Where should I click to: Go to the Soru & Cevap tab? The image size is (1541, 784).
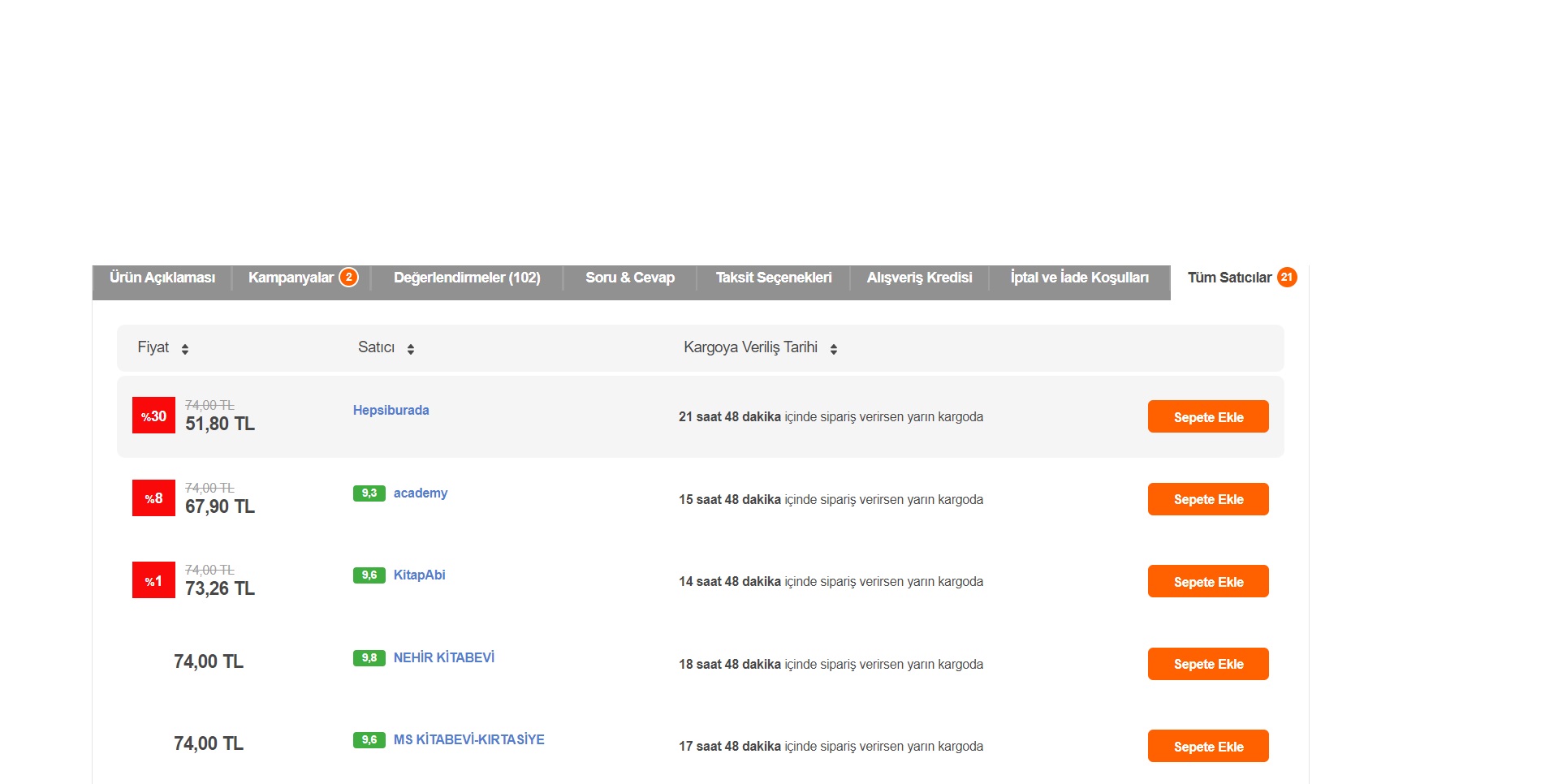[x=630, y=278]
